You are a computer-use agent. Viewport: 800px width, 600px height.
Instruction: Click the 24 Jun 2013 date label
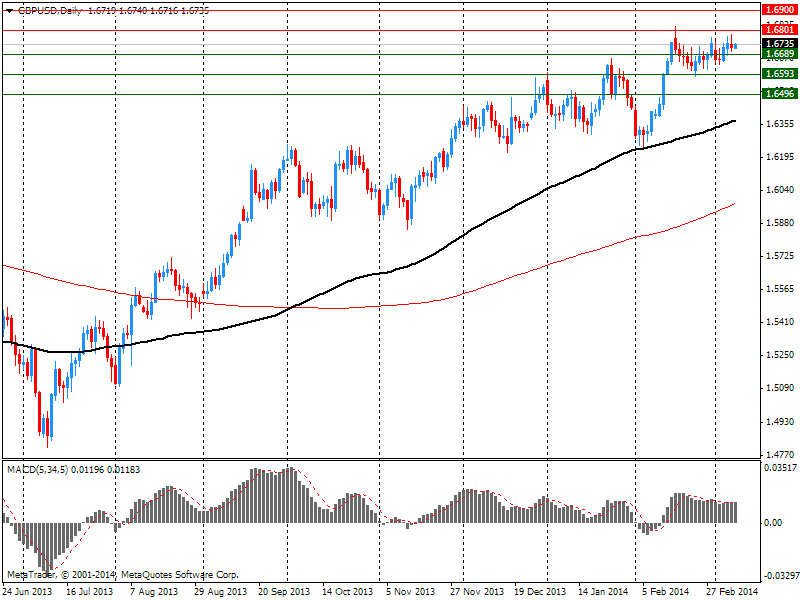28,591
